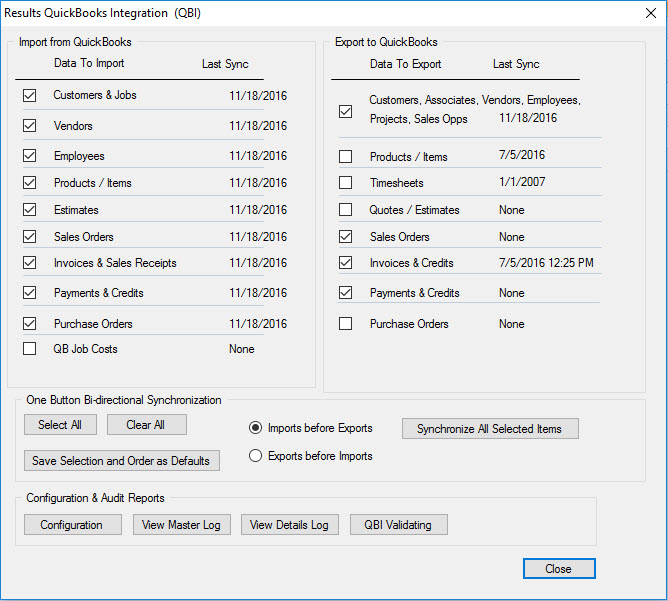
Task: Synchronize All Selected Items
Action: tap(490, 429)
